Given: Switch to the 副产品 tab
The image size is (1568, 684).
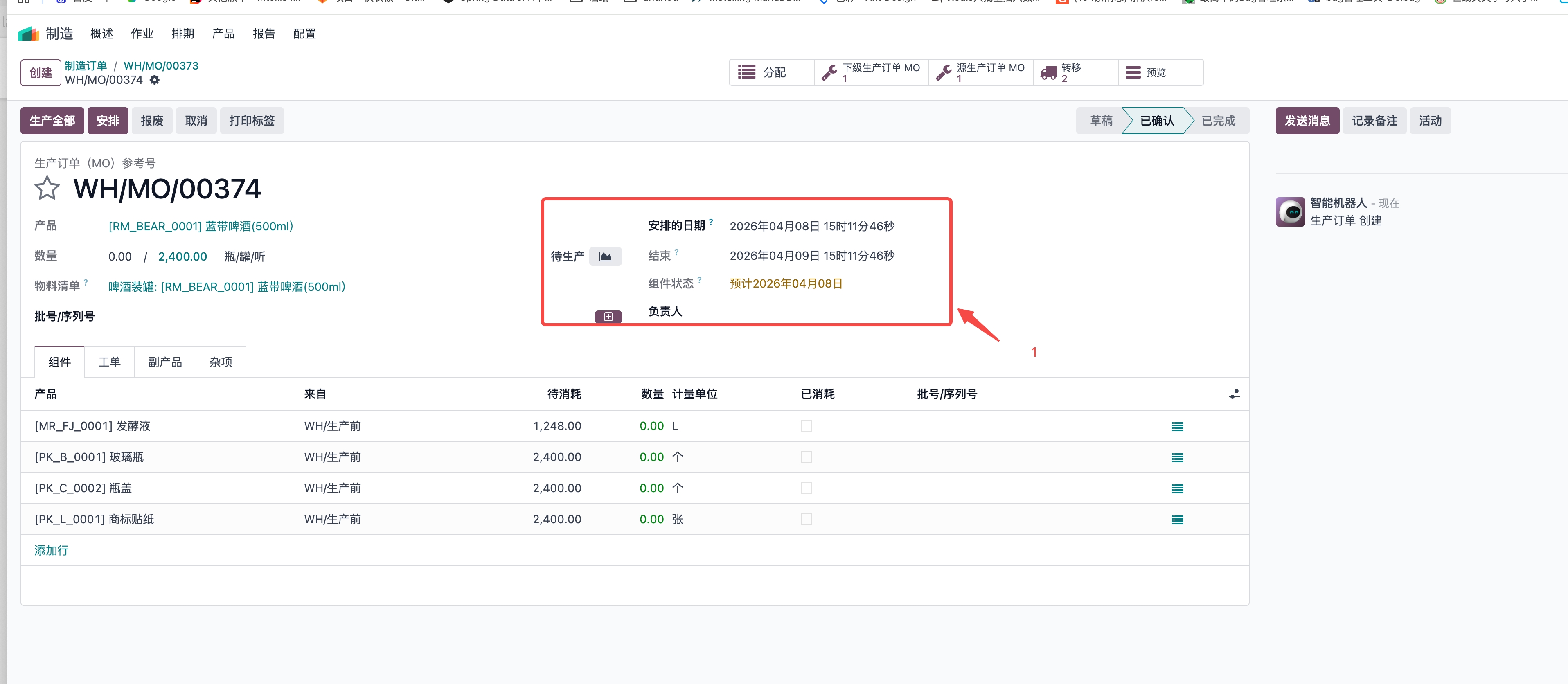Looking at the screenshot, I should click(165, 362).
